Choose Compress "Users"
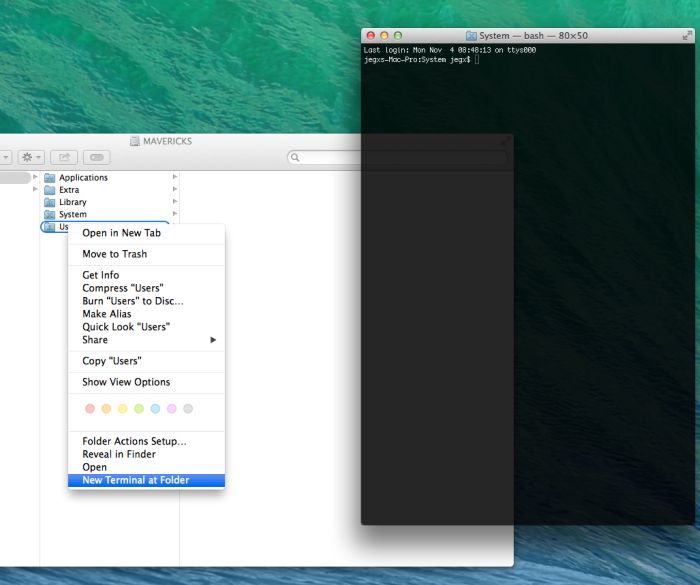700x585 pixels. pyautogui.click(x=146, y=288)
